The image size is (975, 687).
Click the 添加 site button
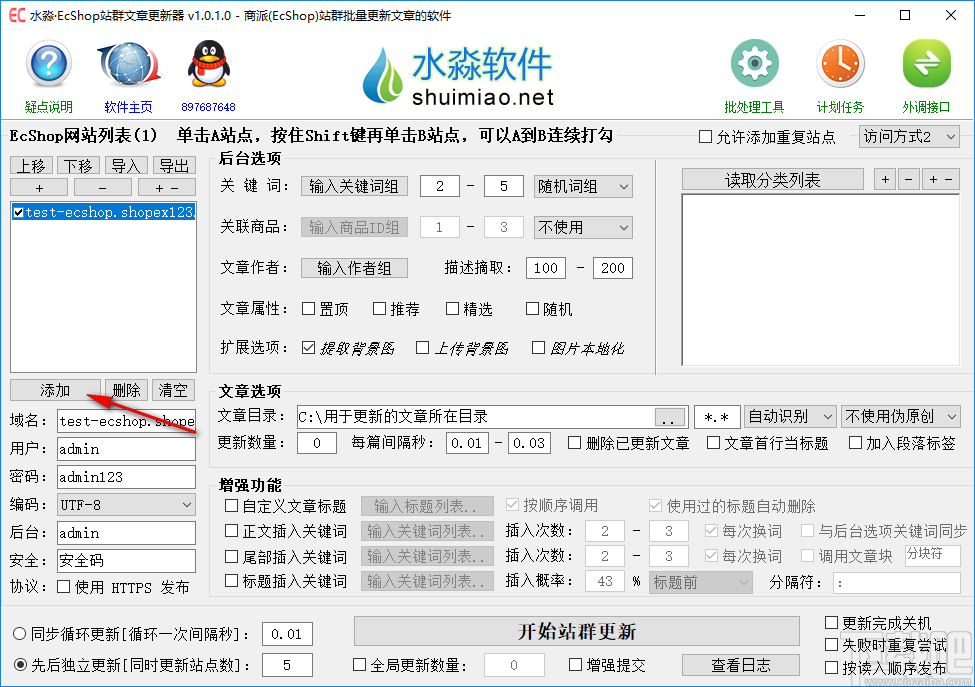coord(55,390)
